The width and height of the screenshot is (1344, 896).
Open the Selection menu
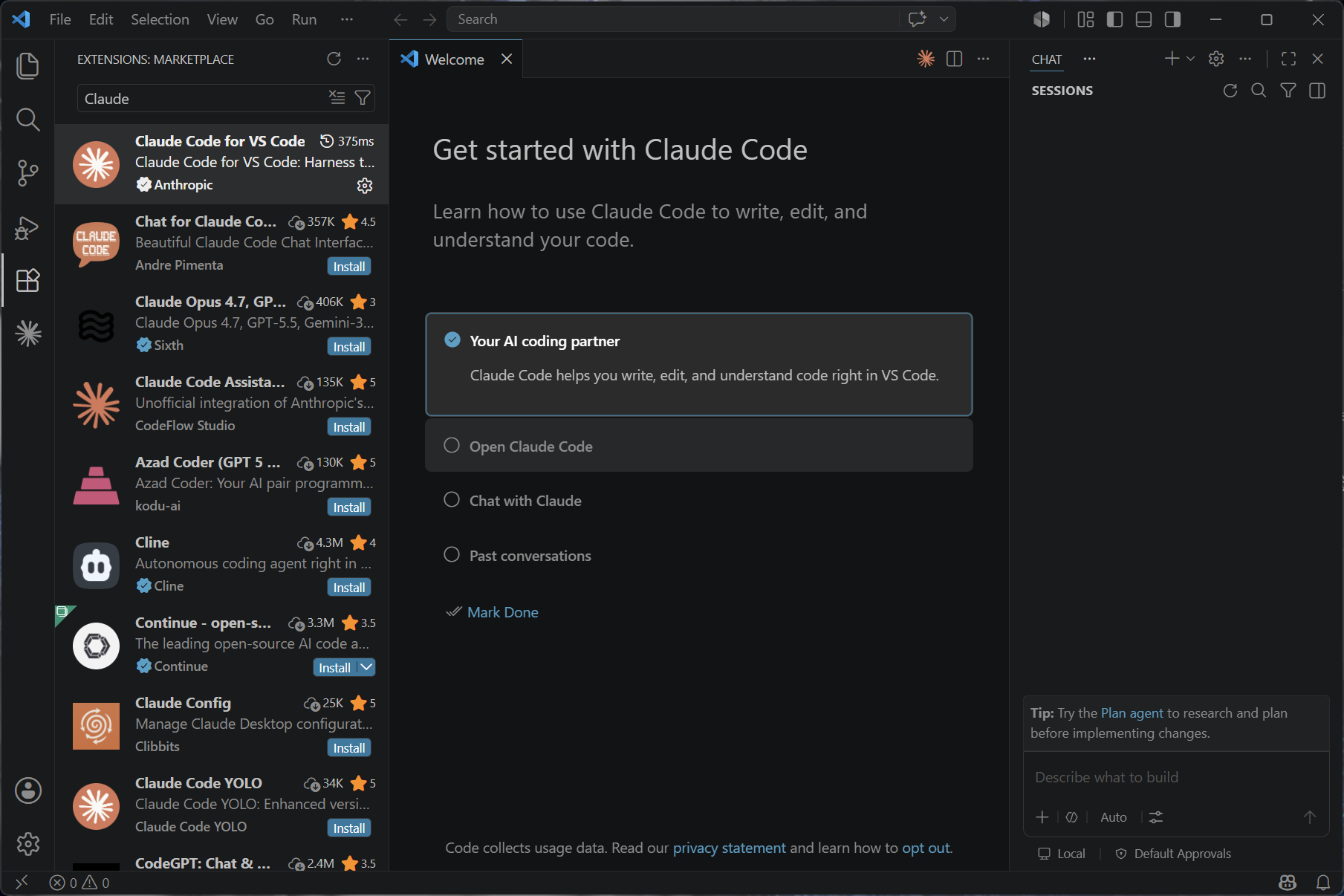click(x=160, y=19)
